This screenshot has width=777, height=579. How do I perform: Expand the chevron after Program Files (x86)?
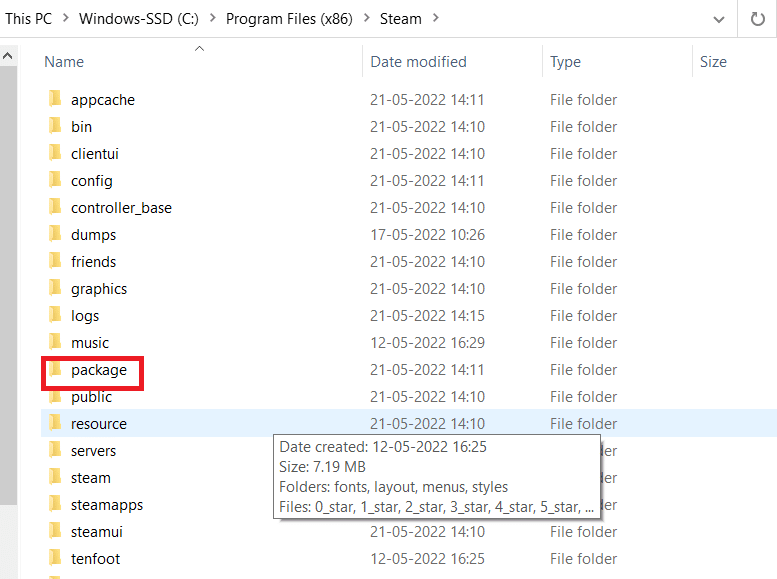pos(367,18)
